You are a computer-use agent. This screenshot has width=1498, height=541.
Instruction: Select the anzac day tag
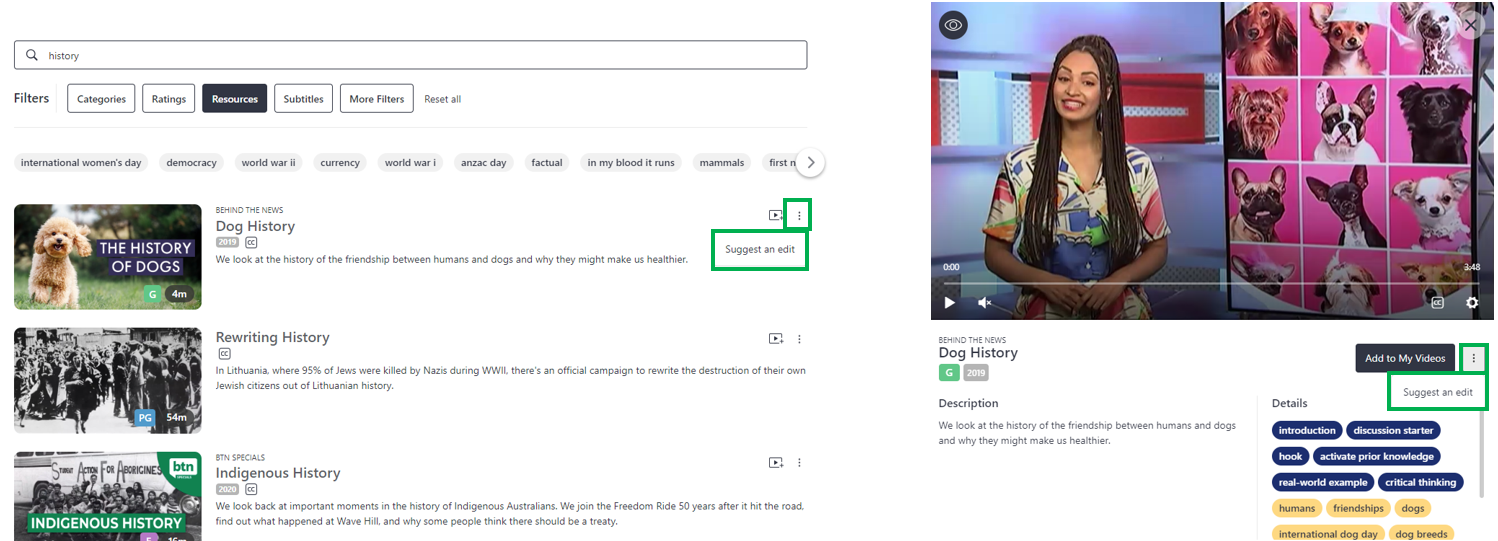coord(484,162)
